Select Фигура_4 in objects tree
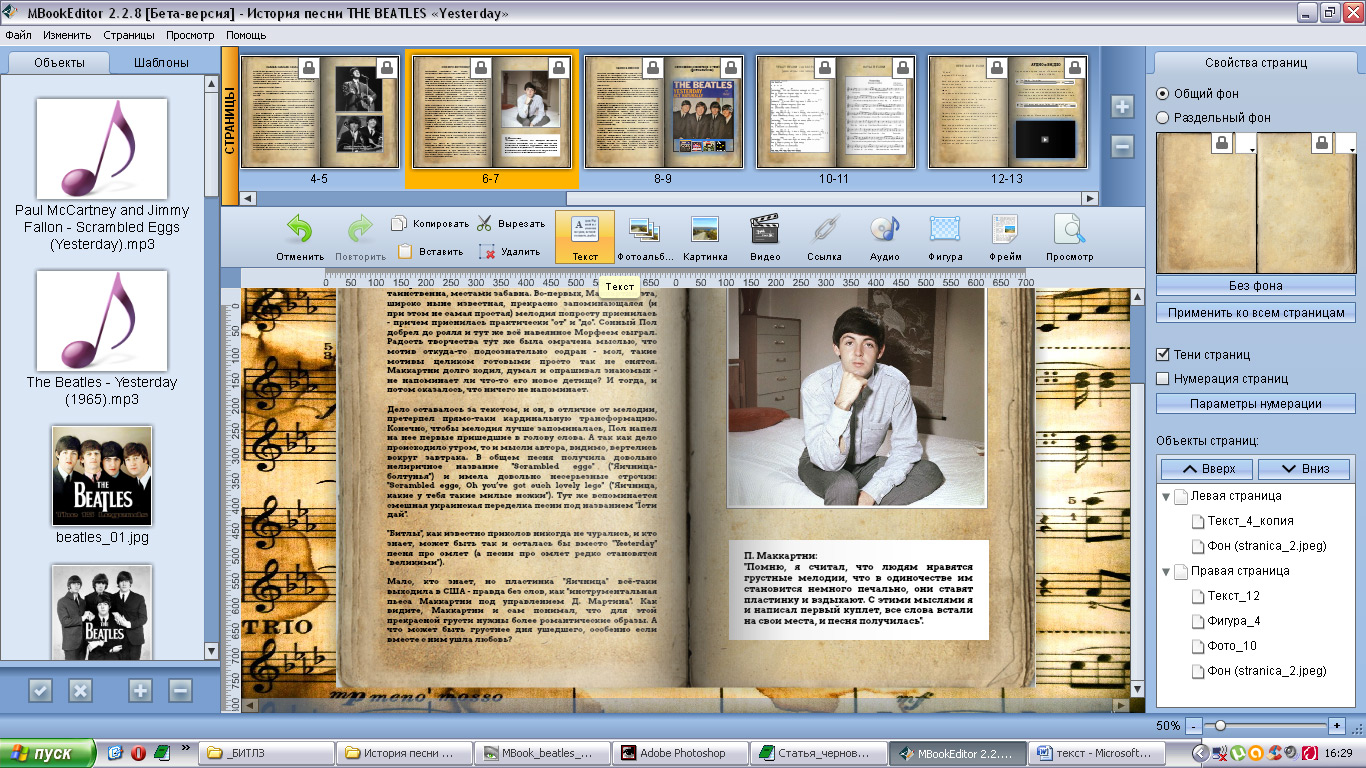Image resolution: width=1366 pixels, height=768 pixels. point(1233,621)
